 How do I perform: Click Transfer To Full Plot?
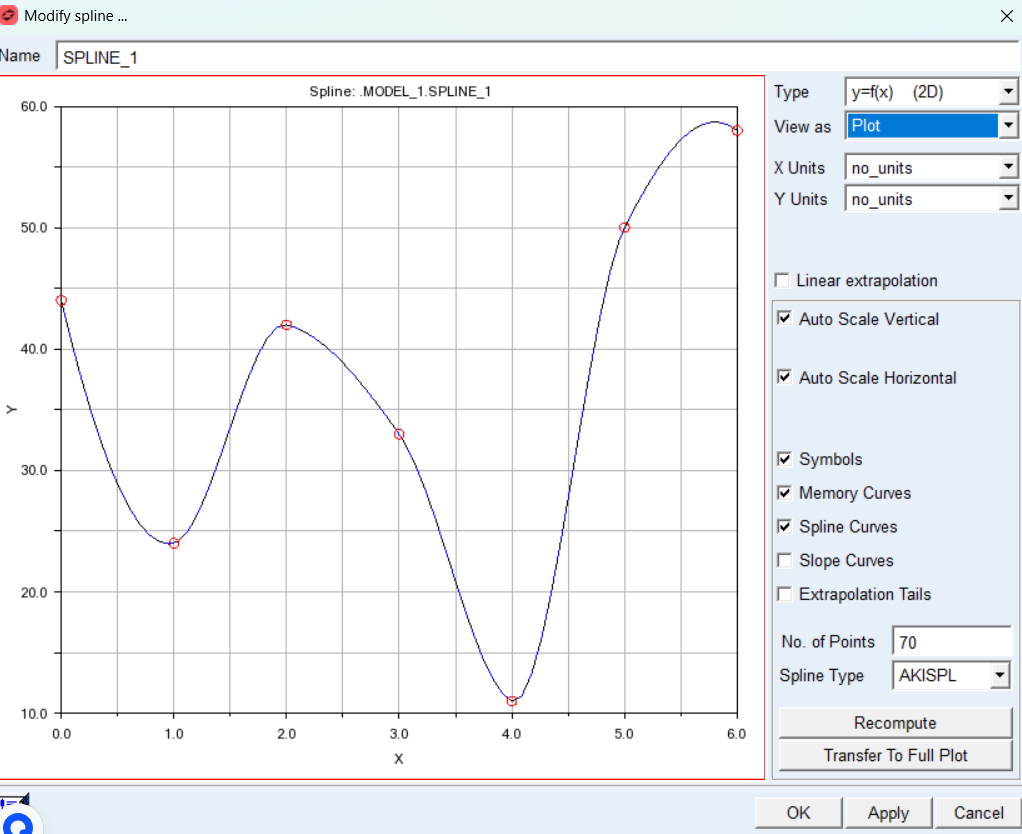tap(895, 755)
